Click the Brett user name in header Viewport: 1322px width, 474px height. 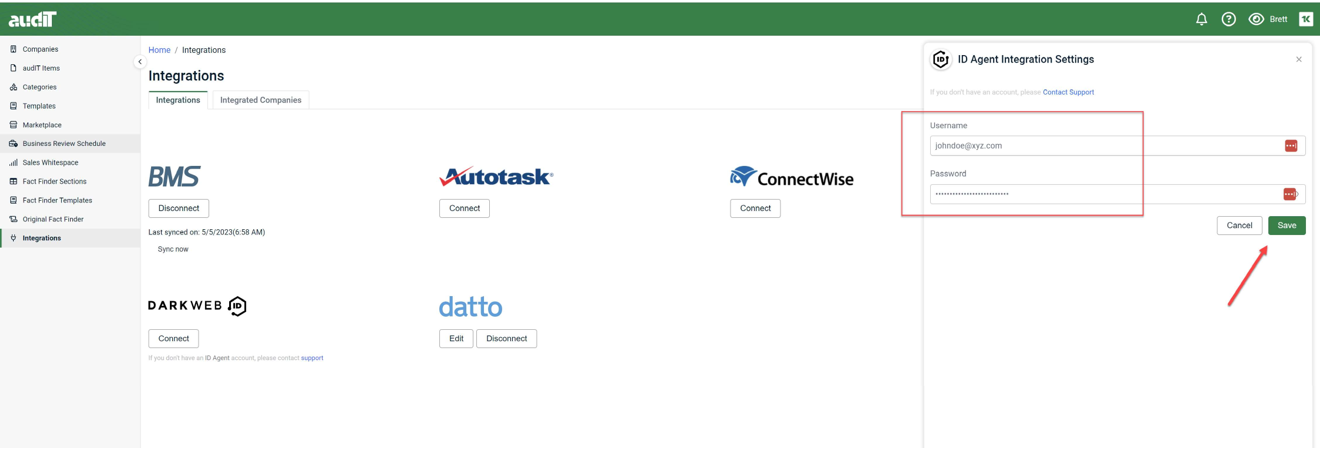point(1279,19)
